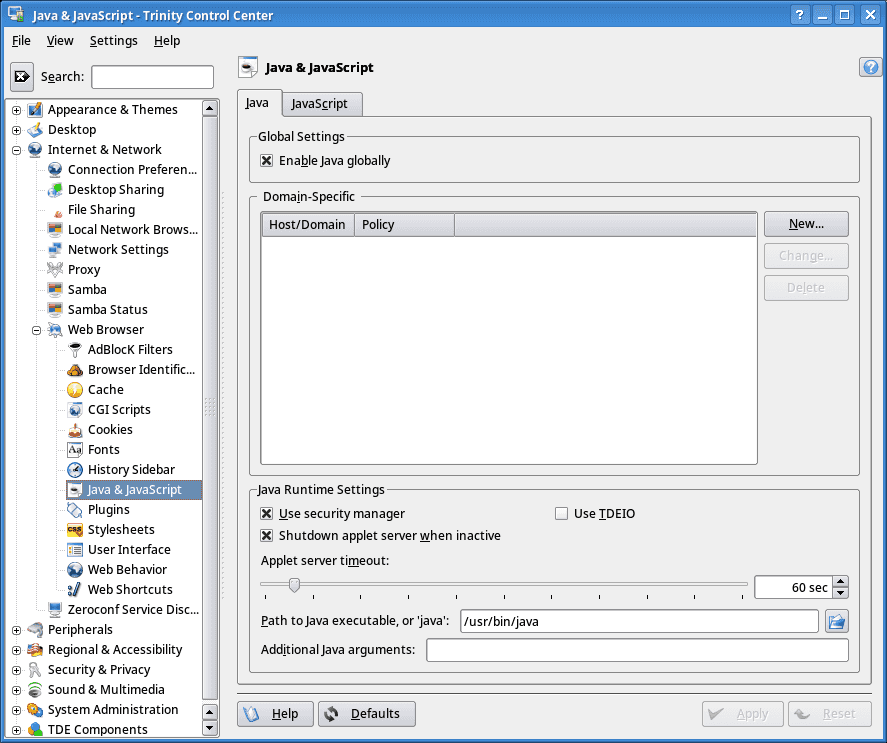Open the Settings menu
Image resolution: width=887 pixels, height=743 pixels.
[114, 41]
